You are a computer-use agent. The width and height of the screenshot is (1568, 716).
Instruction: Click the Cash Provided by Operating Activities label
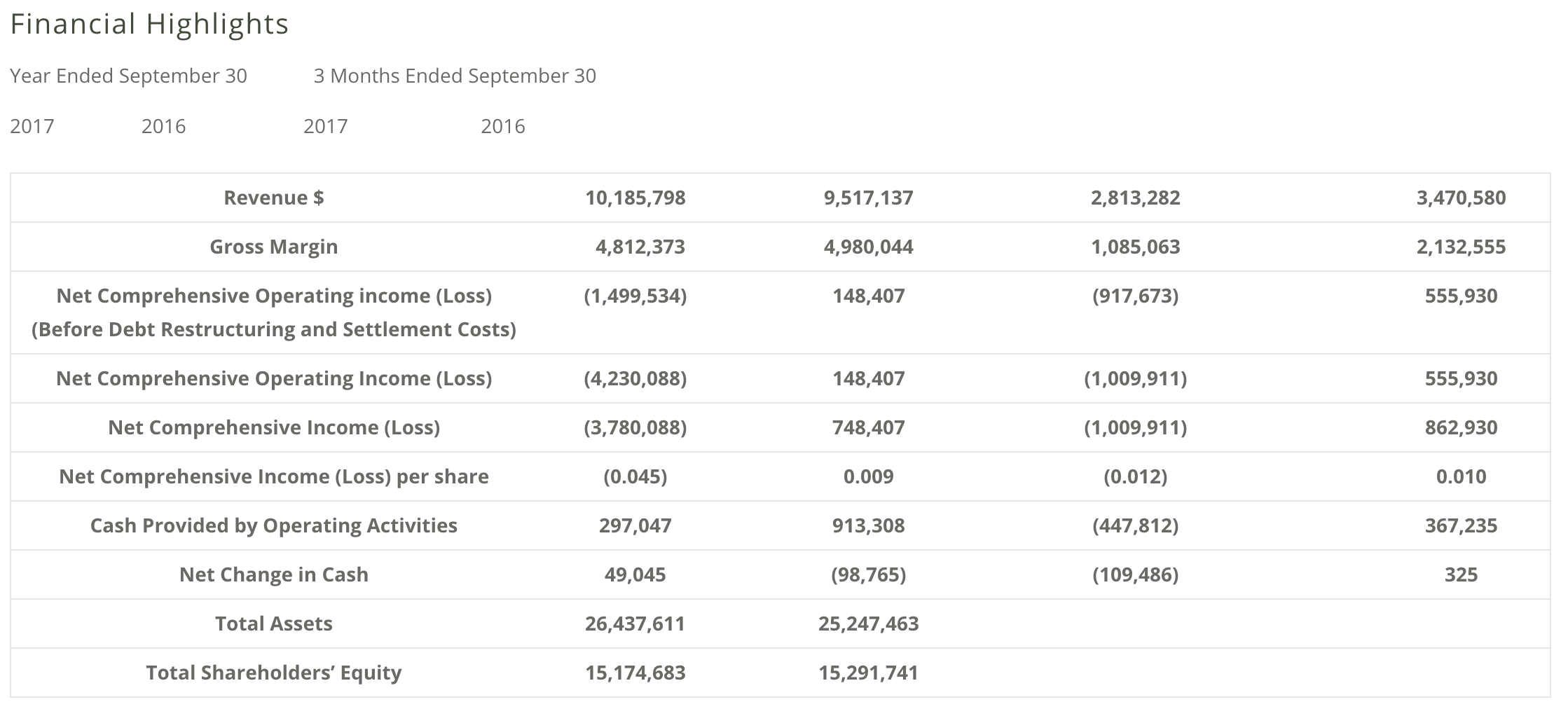point(273,525)
